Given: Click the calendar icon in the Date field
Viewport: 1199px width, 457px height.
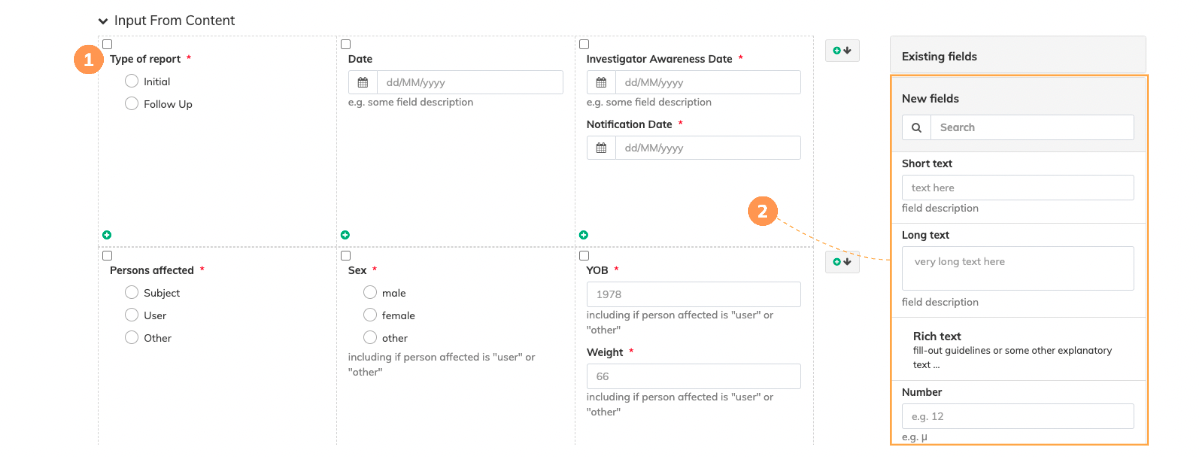Looking at the screenshot, I should pyautogui.click(x=362, y=82).
